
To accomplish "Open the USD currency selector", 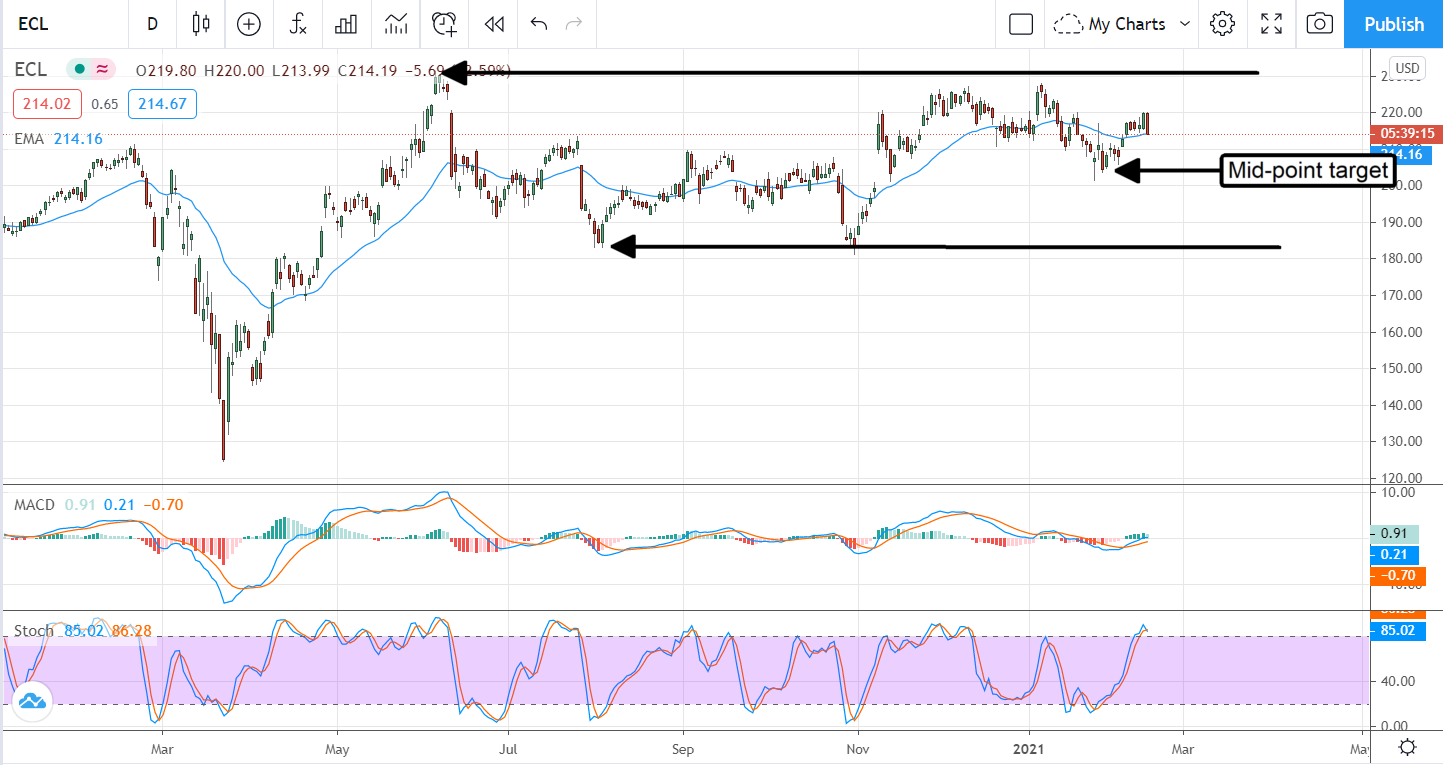I will [1407, 68].
